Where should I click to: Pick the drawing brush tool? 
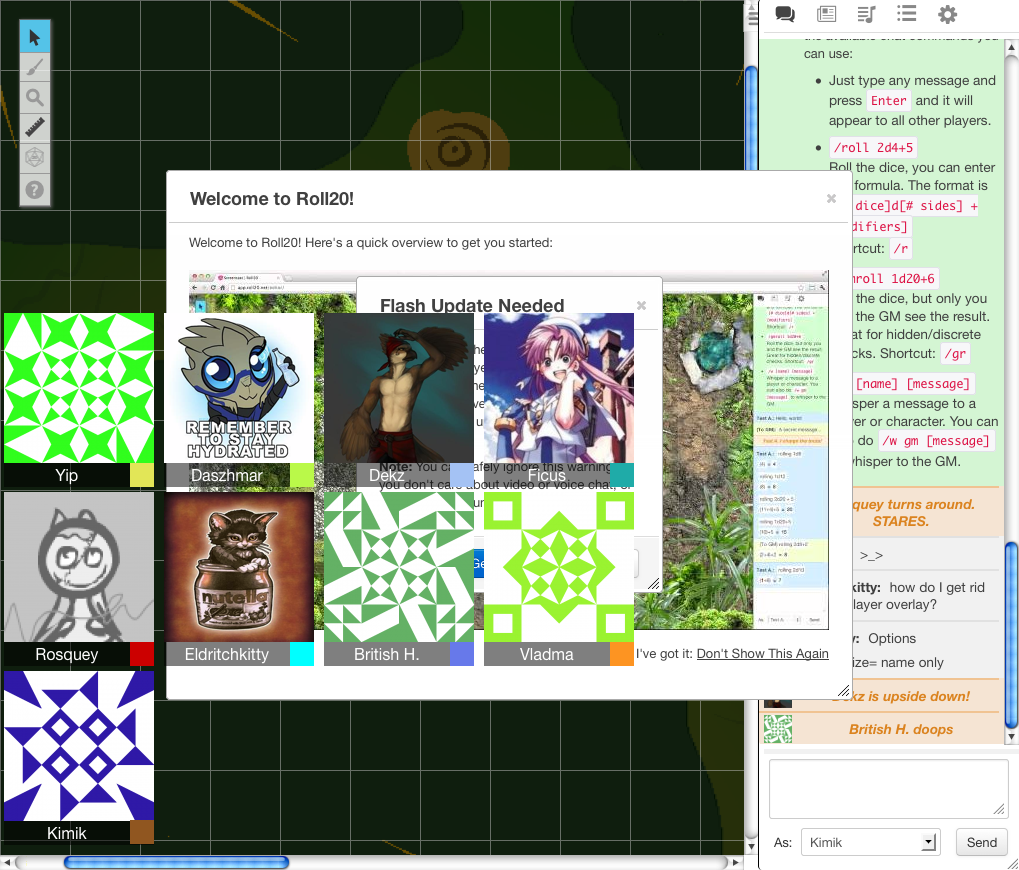(x=35, y=68)
